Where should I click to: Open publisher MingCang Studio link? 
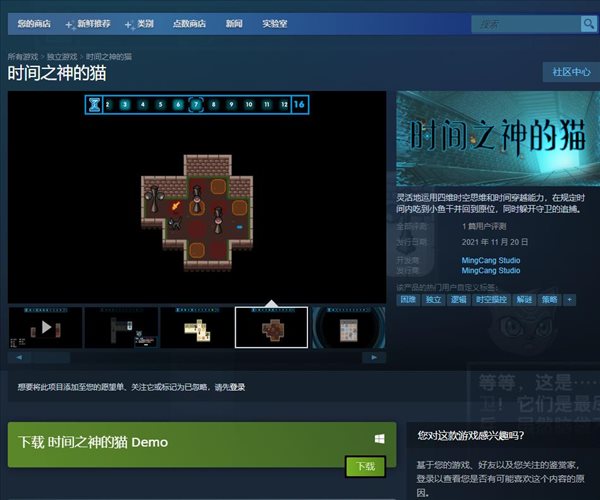(x=491, y=270)
